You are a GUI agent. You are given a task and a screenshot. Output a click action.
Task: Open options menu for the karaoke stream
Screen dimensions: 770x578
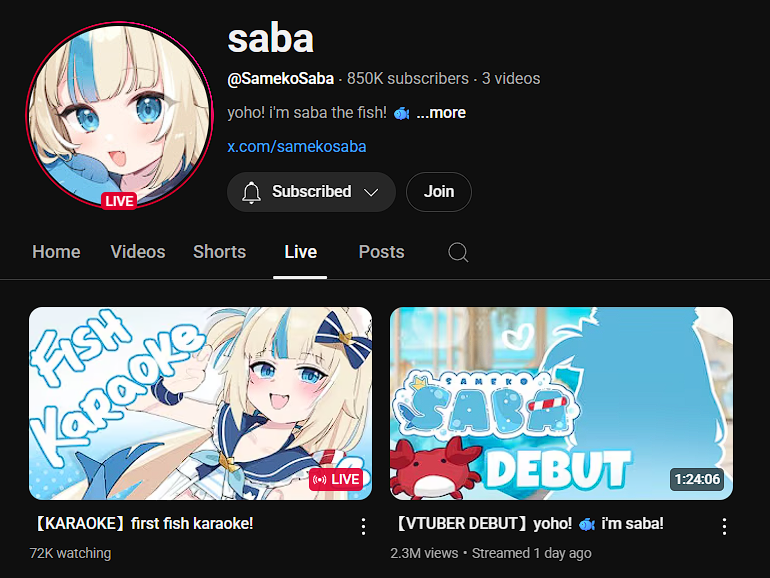point(363,526)
